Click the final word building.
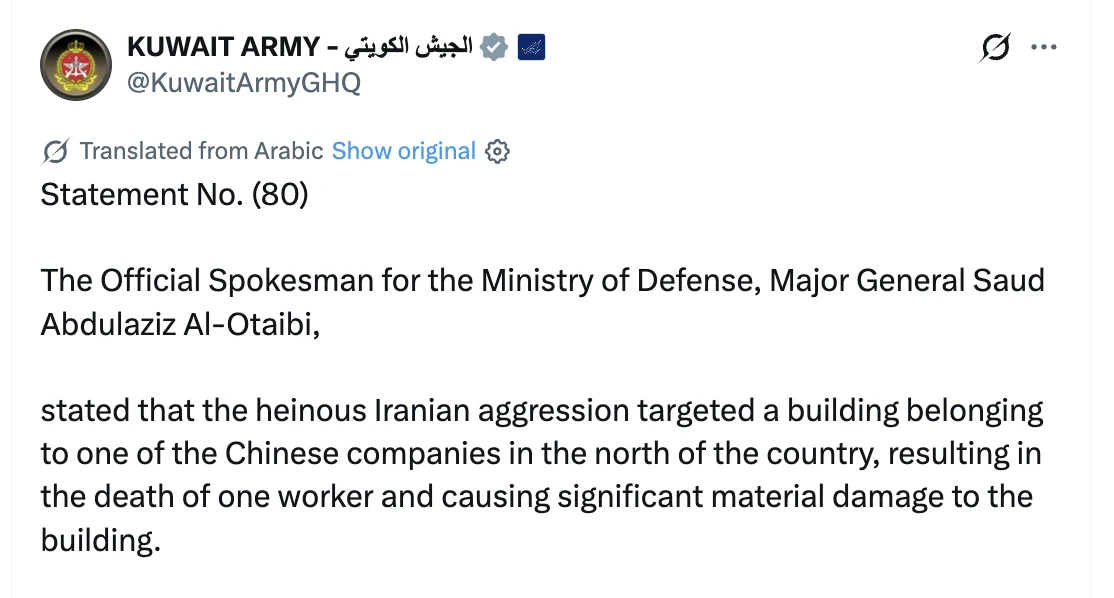The image size is (1114, 598). 101,540
